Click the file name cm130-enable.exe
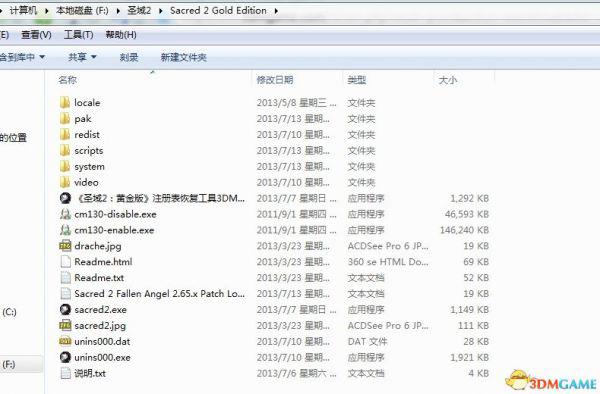 click(x=114, y=230)
